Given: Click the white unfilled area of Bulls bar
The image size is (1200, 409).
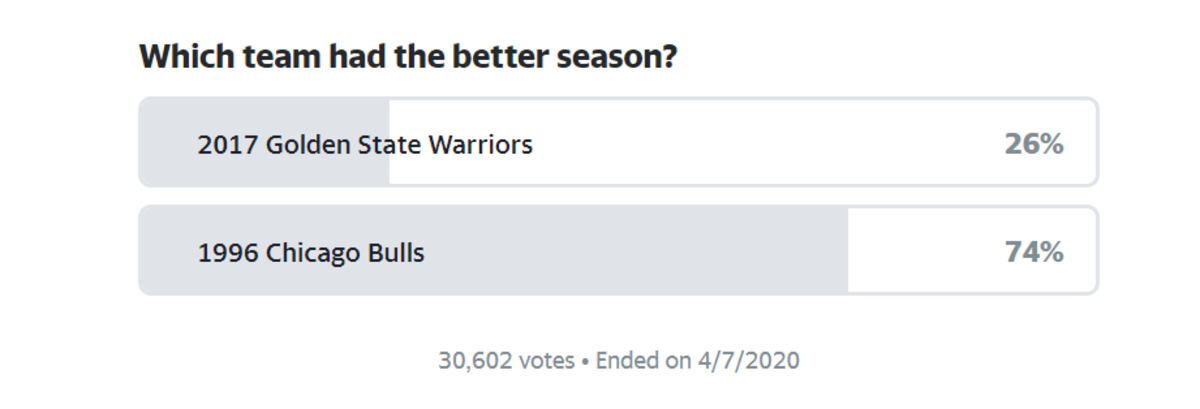Looking at the screenshot, I should tap(972, 251).
